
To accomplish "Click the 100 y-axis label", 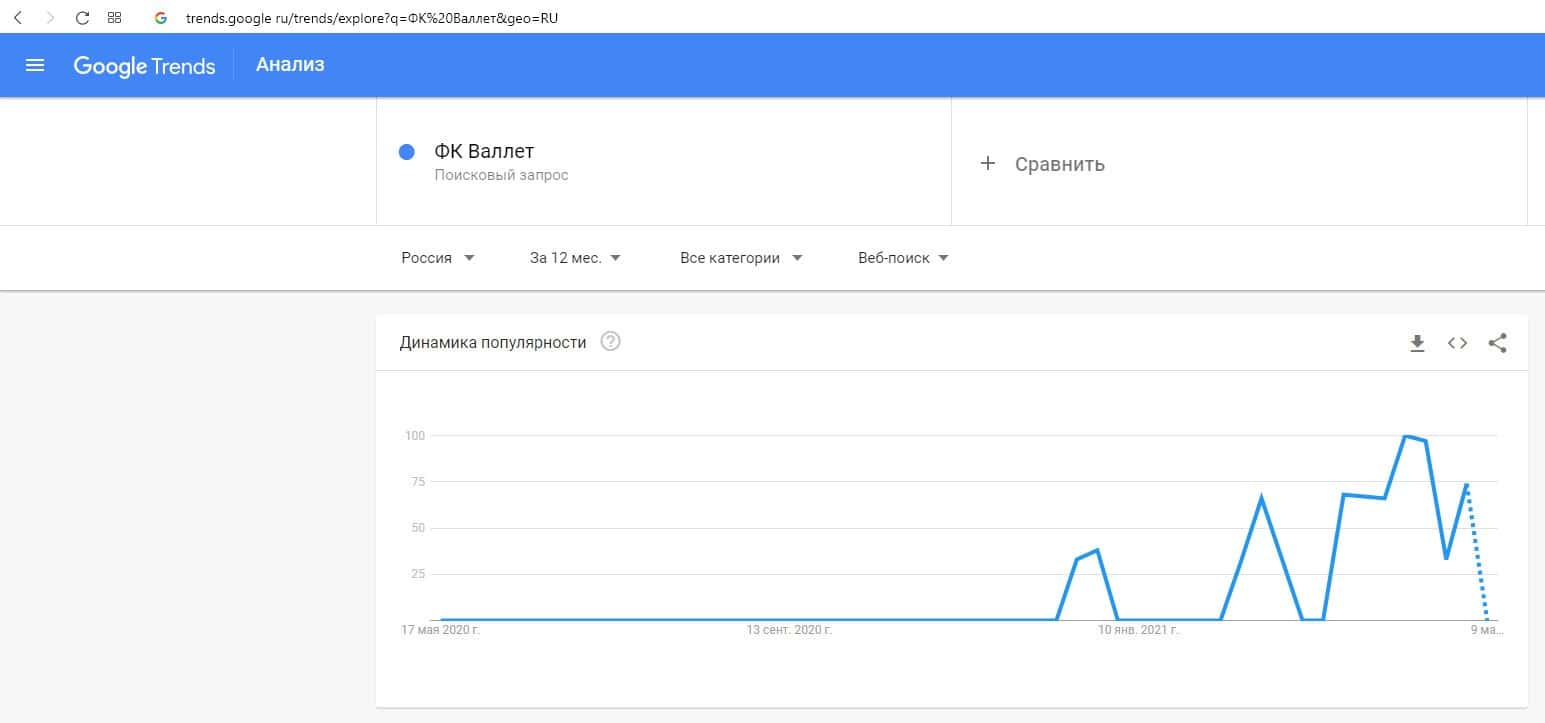I will click(415, 436).
